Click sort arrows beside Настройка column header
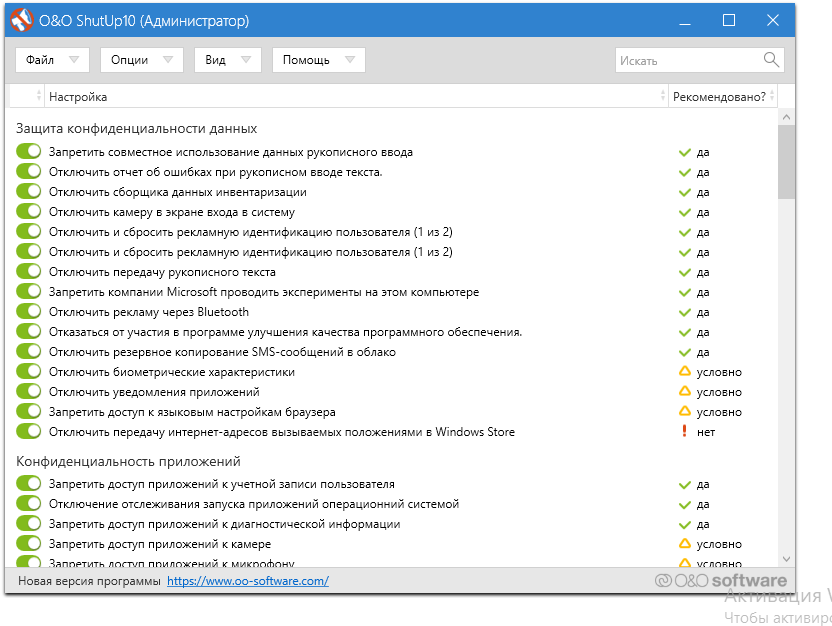Viewport: 832px width, 626px height. pos(663,96)
